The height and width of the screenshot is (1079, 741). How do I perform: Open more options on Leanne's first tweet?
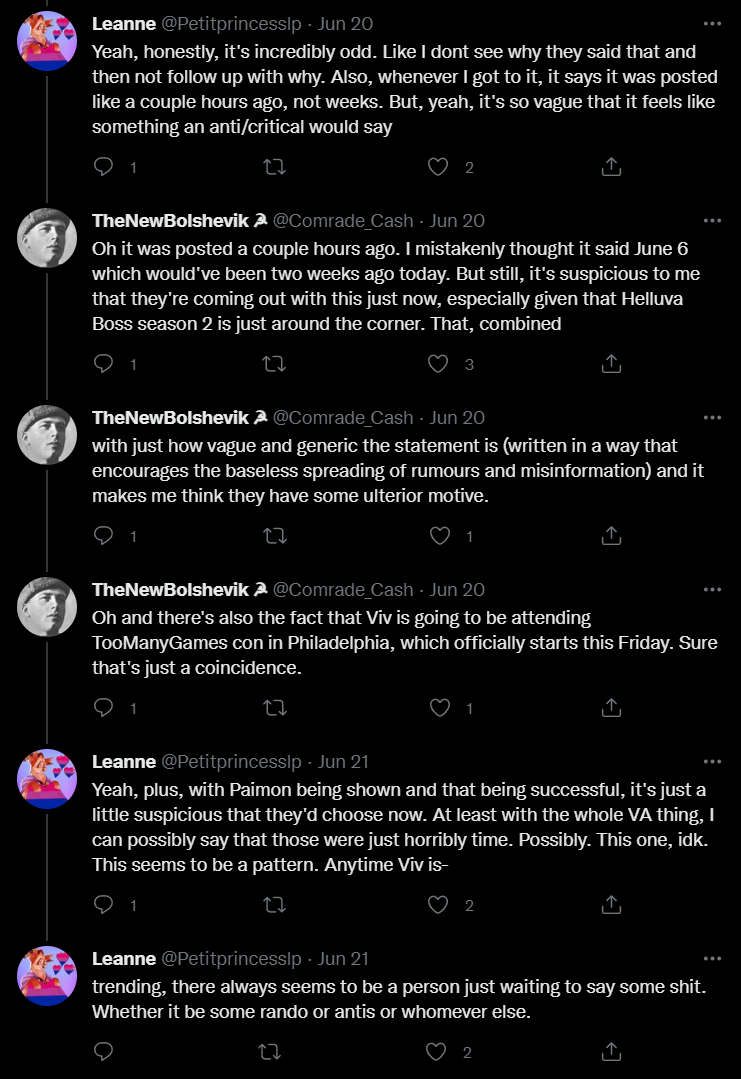point(712,23)
